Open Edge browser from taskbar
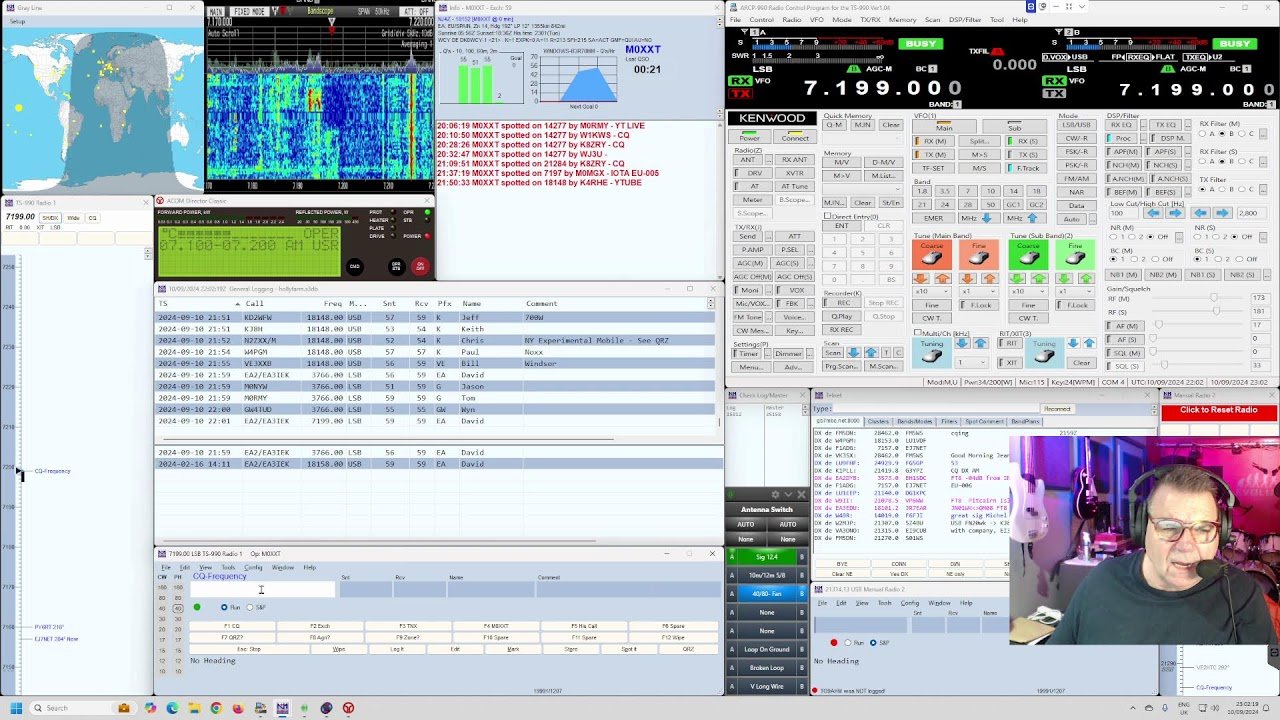The image size is (1280, 720). [172, 708]
